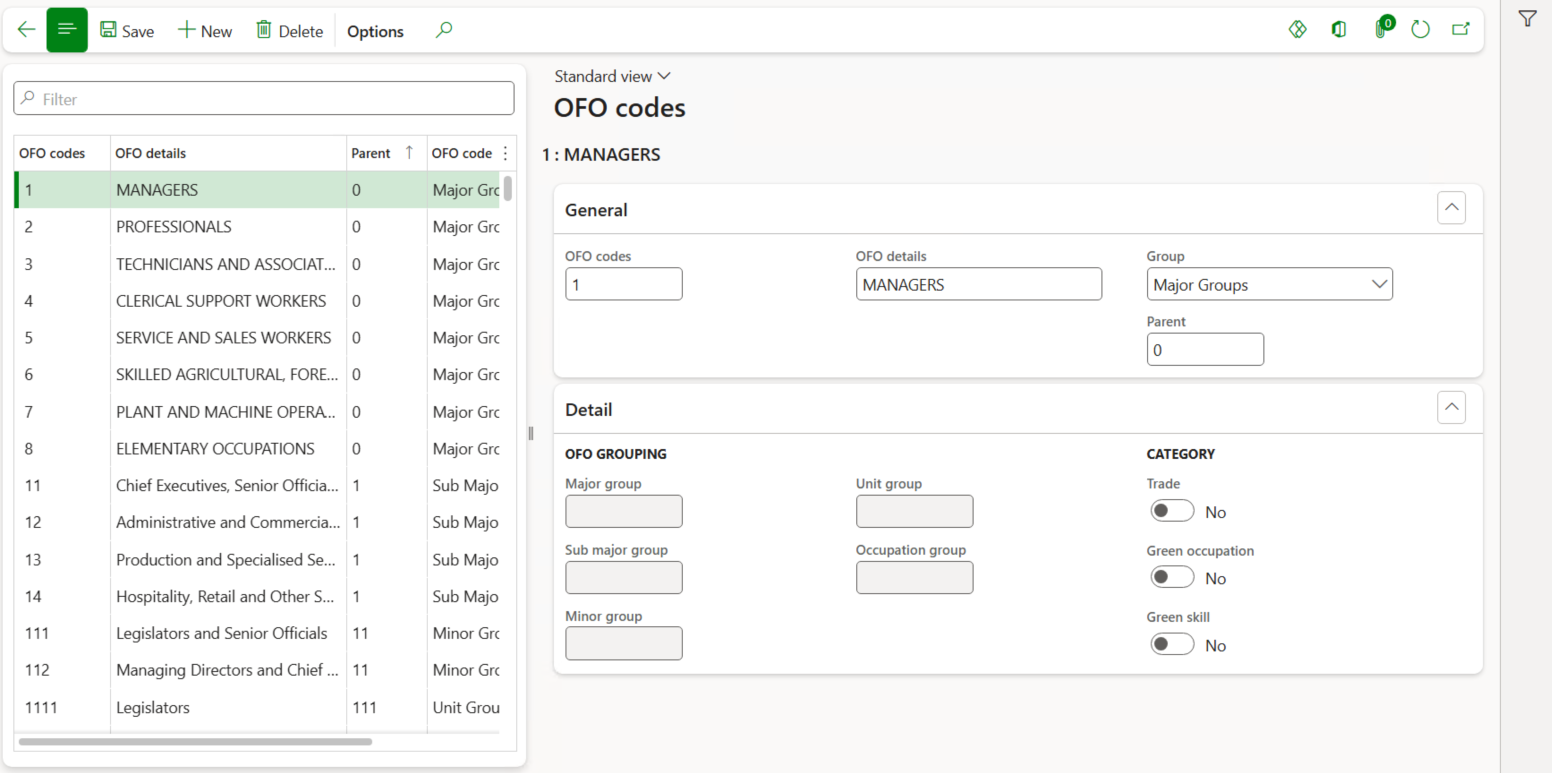
Task: Click the Major group field
Action: pyautogui.click(x=624, y=511)
